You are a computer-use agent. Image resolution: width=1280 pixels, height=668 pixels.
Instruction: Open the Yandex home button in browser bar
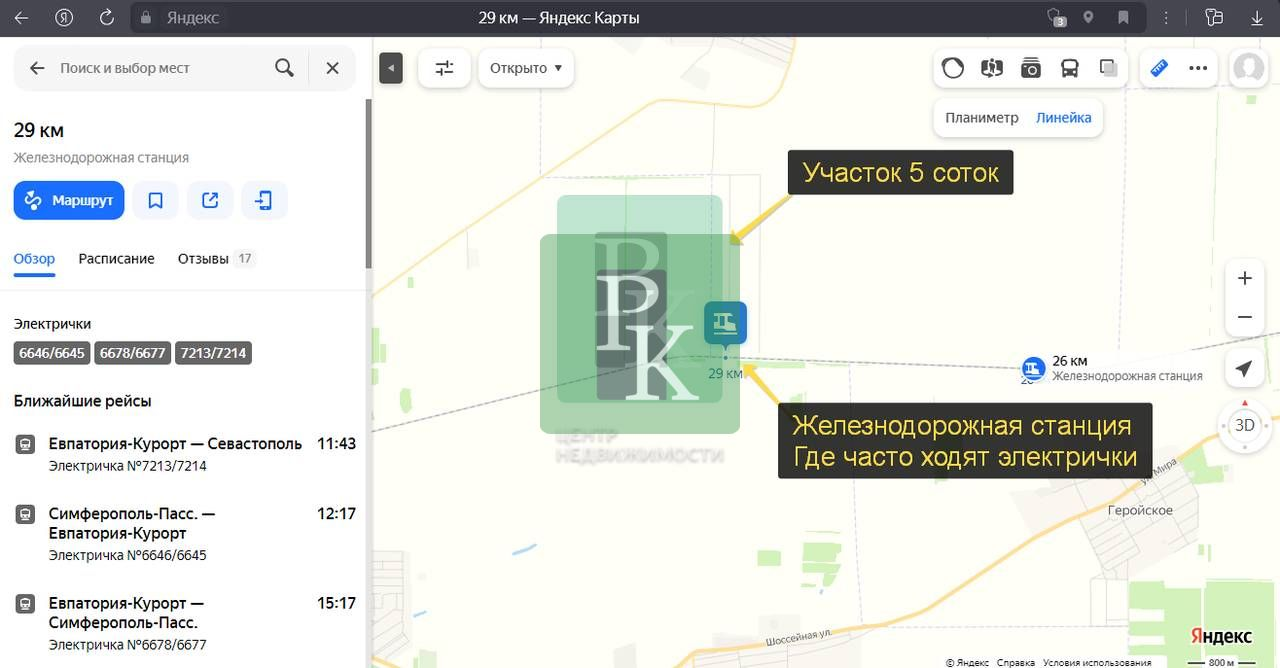click(64, 17)
